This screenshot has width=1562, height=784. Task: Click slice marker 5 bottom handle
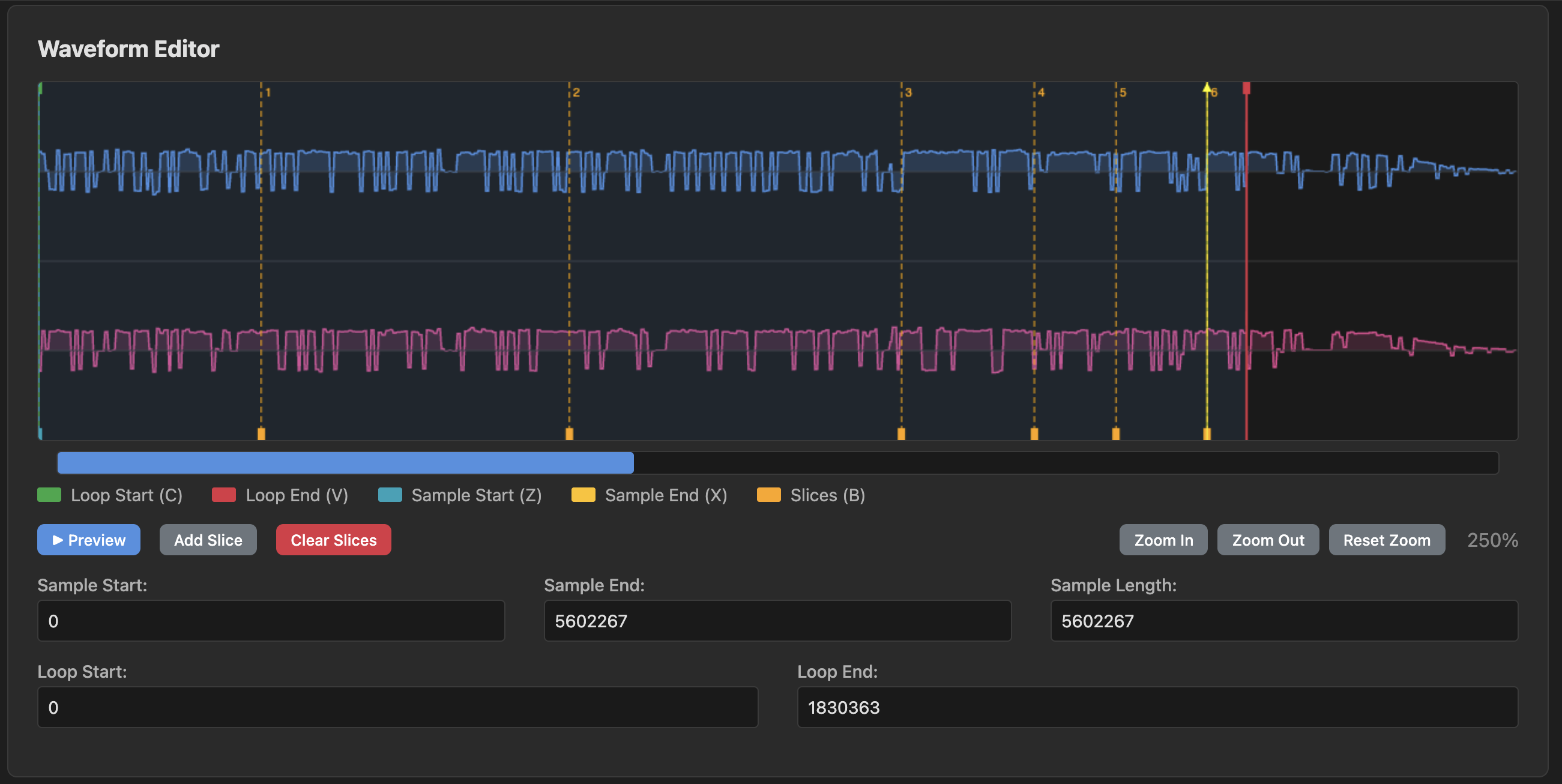1116,433
